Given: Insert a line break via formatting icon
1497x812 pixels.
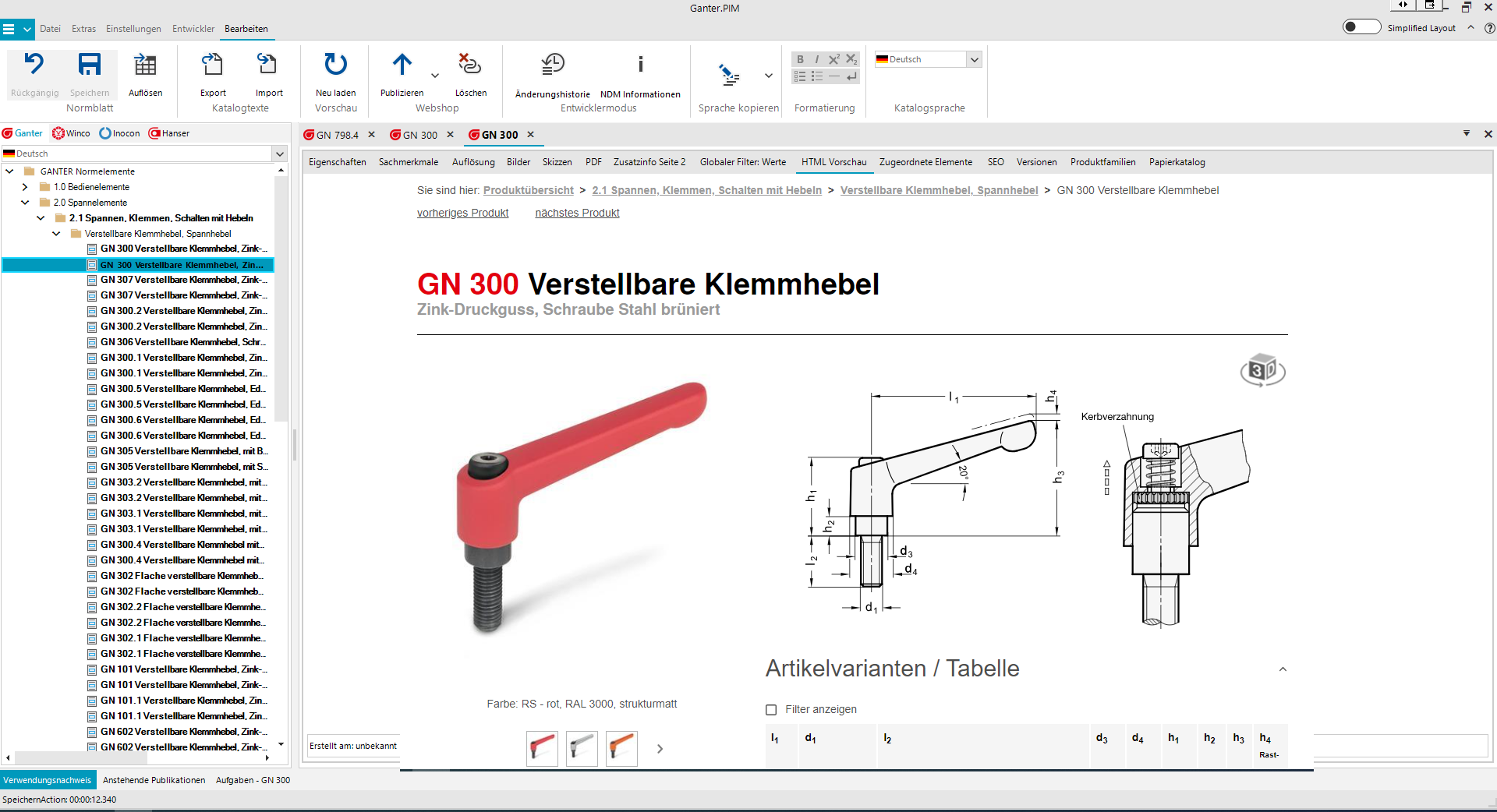Looking at the screenshot, I should click(x=851, y=76).
